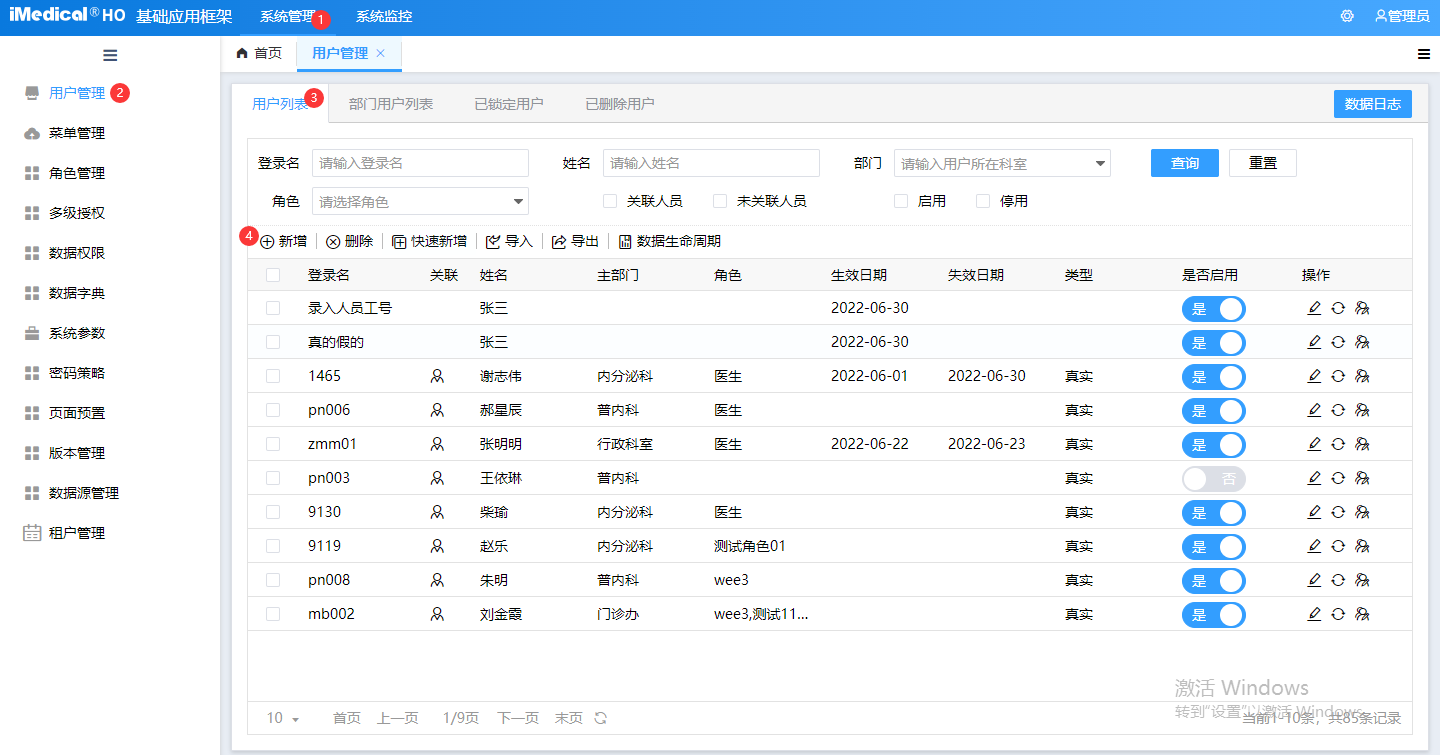The height and width of the screenshot is (755, 1440).
Task: Open 角色管理 in the sidebar
Action: (77, 173)
